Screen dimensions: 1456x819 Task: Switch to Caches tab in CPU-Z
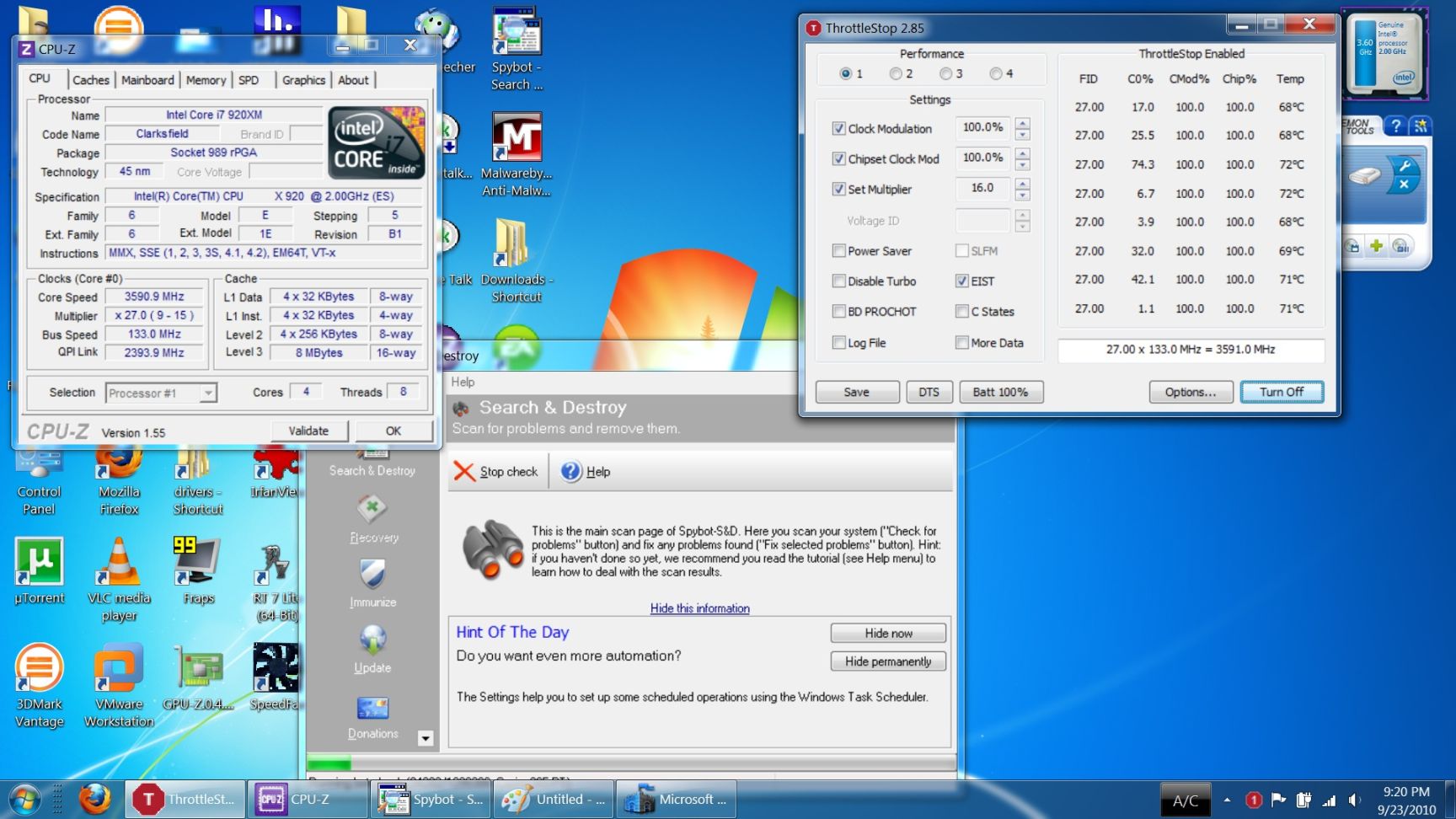coord(91,80)
